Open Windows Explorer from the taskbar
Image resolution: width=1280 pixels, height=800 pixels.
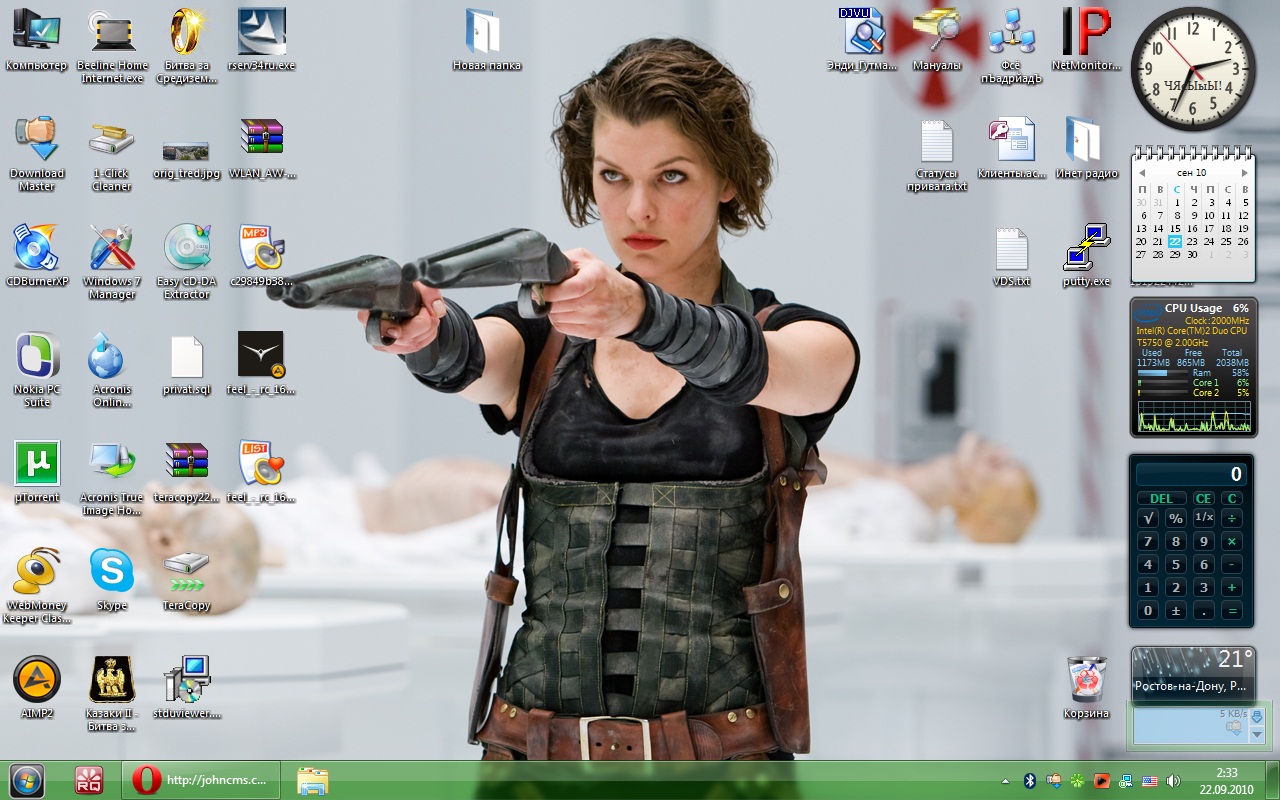(312, 780)
